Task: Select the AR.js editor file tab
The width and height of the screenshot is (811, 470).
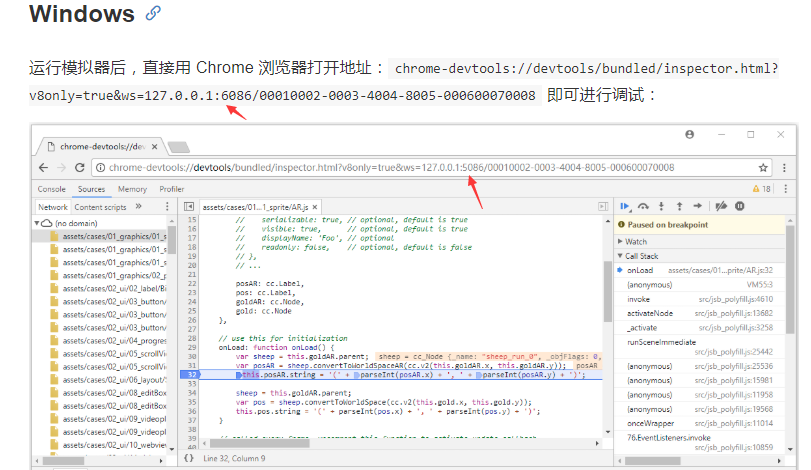Action: click(255, 207)
